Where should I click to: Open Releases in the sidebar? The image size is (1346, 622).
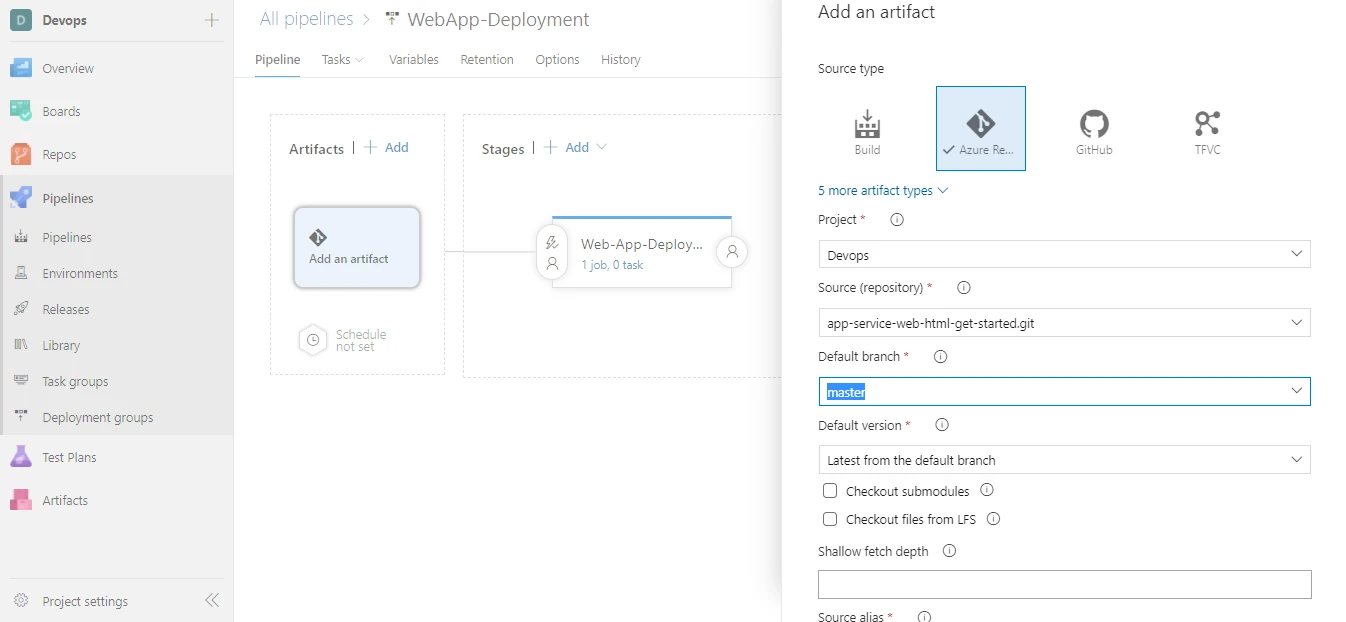tap(66, 308)
